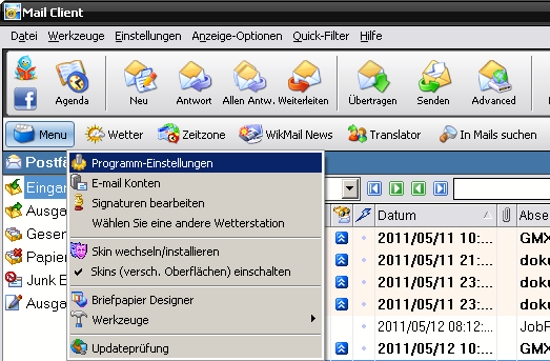Image resolution: width=550 pixels, height=361 pixels.
Task: Select the Eingang inbox folder
Action: [x=35, y=187]
